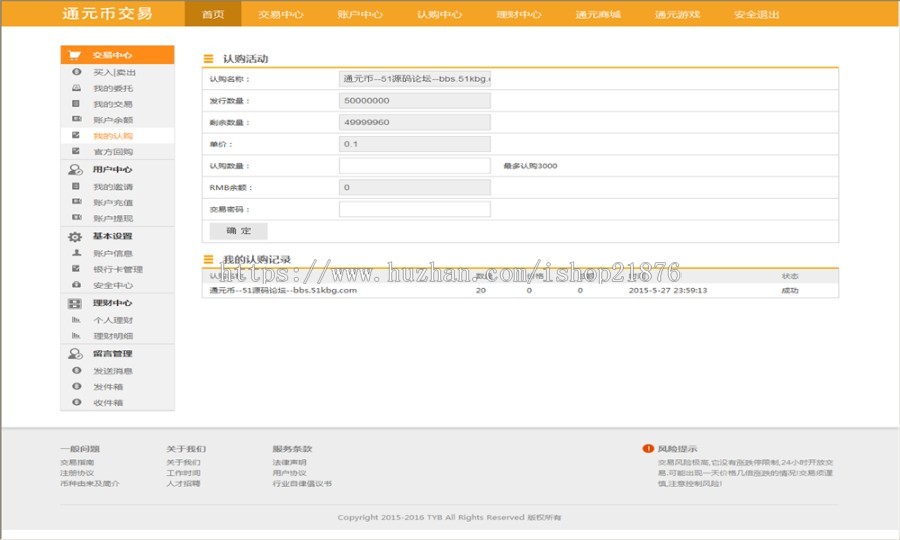Open the 银行卡管理 sidebar link
Screen dimensions: 900x540
(x=118, y=269)
